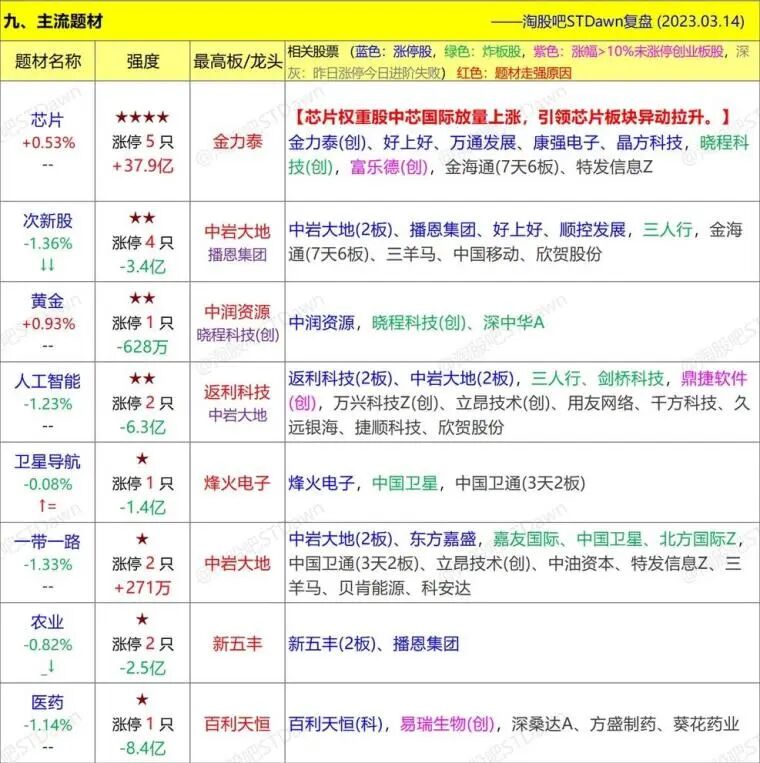The height and width of the screenshot is (763, 760).
Task: Click the "-6.3亿" fund flow value
Action: click(143, 427)
